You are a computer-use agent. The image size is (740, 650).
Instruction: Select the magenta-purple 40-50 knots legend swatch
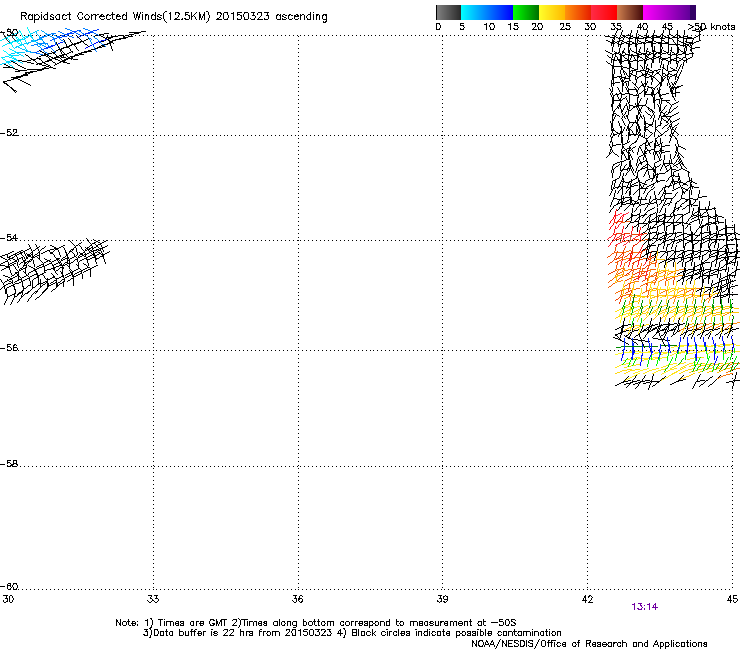click(x=669, y=12)
